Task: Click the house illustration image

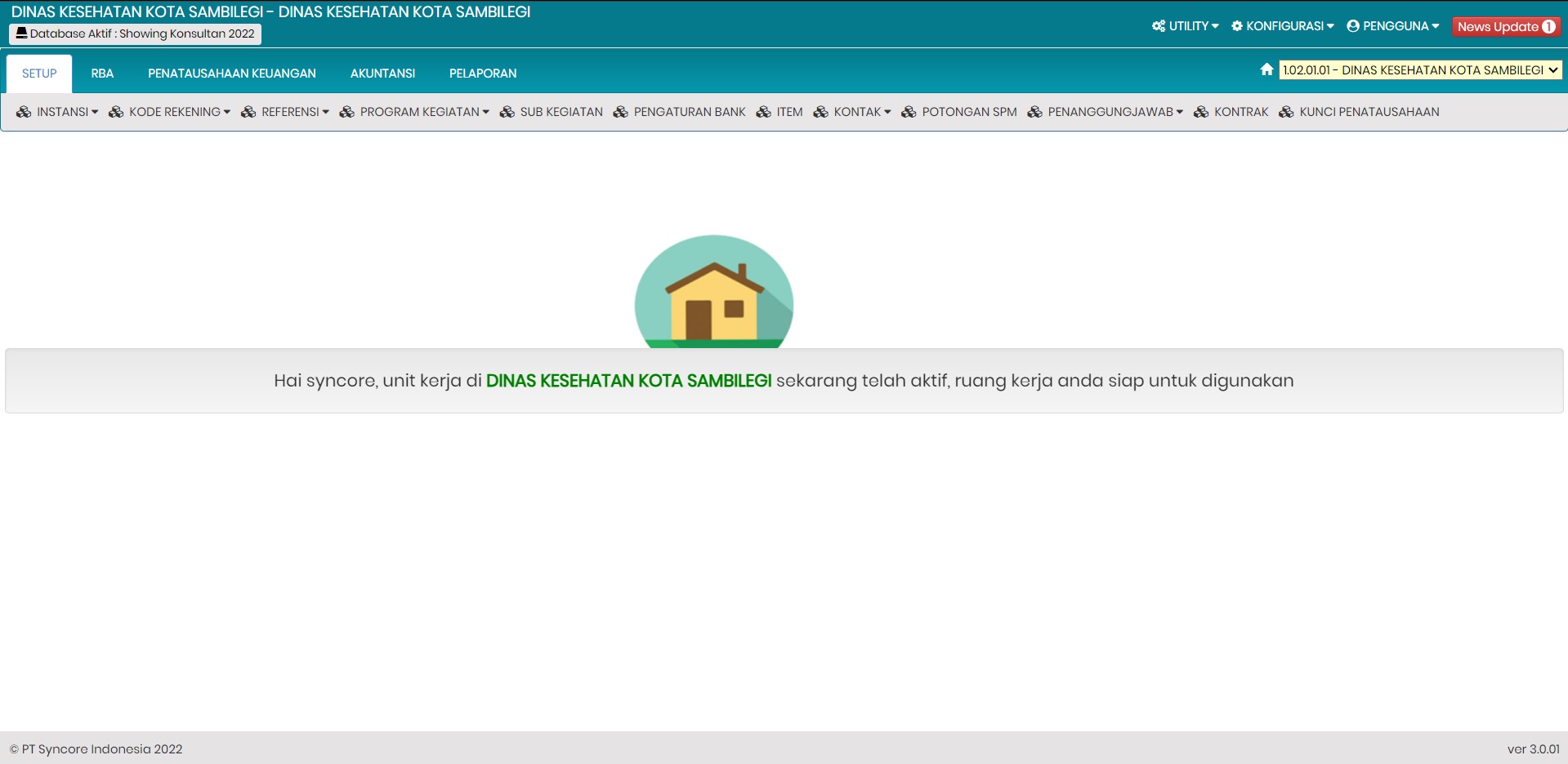Action: [714, 292]
